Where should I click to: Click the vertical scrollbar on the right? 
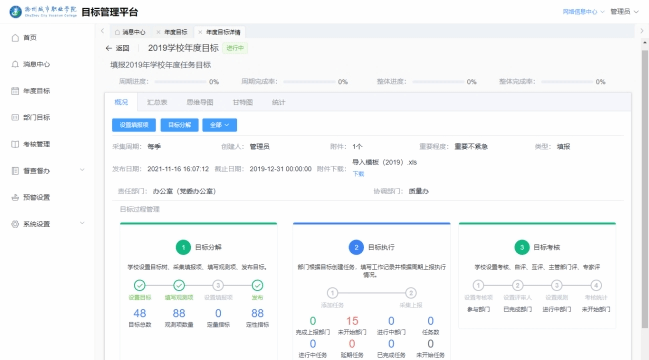[x=645, y=189]
